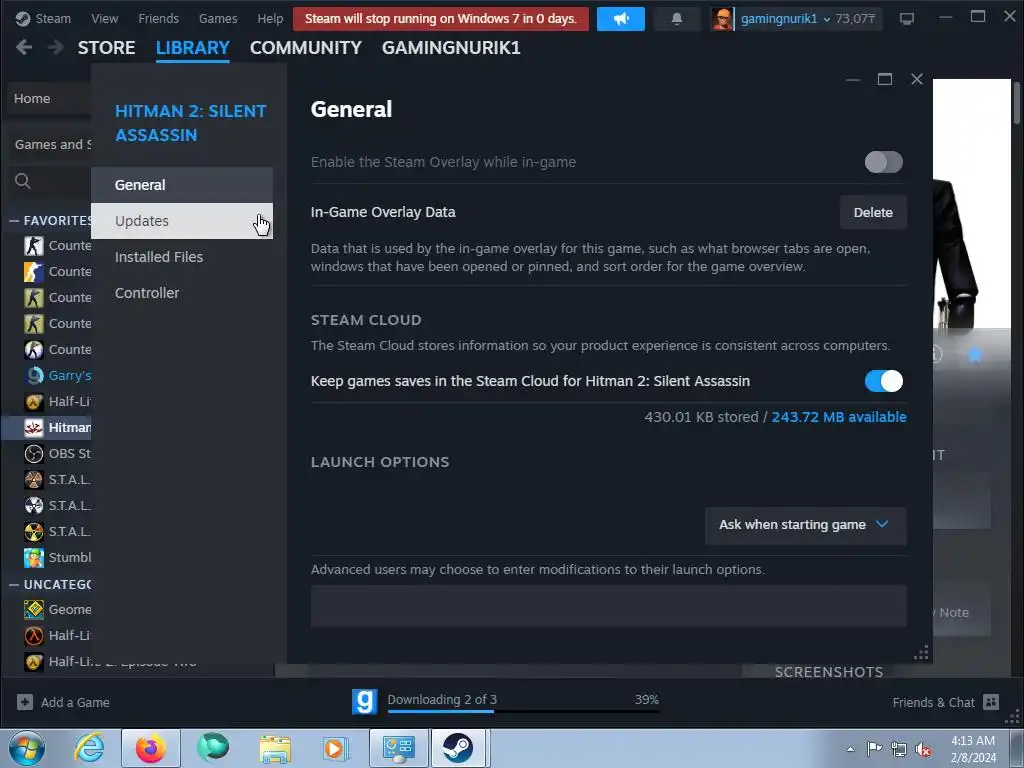1024x768 pixels.
Task: Select the Controller properties tab
Action: tap(182, 293)
